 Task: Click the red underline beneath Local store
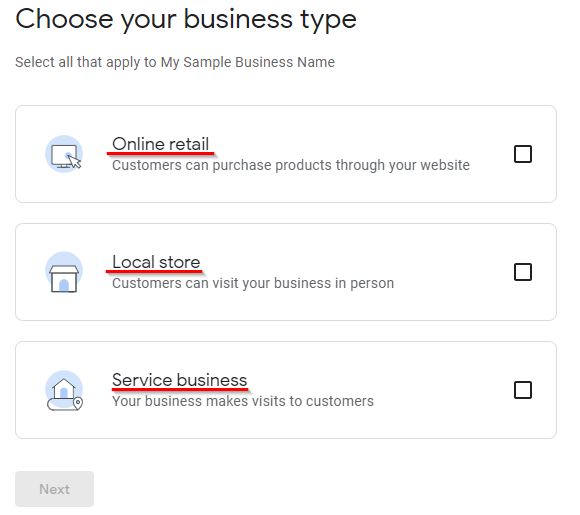(x=154, y=271)
